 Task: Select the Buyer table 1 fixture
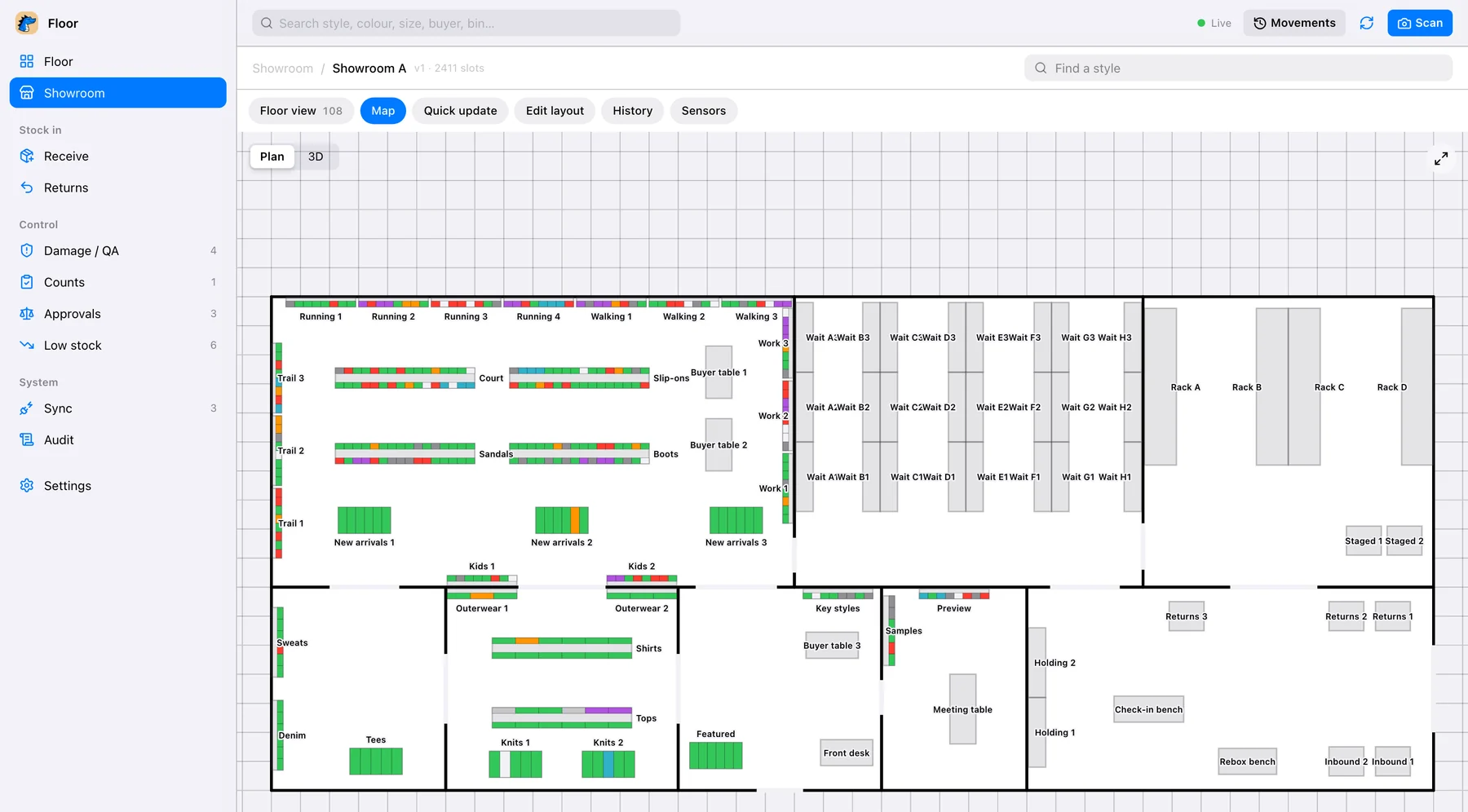tap(719, 373)
